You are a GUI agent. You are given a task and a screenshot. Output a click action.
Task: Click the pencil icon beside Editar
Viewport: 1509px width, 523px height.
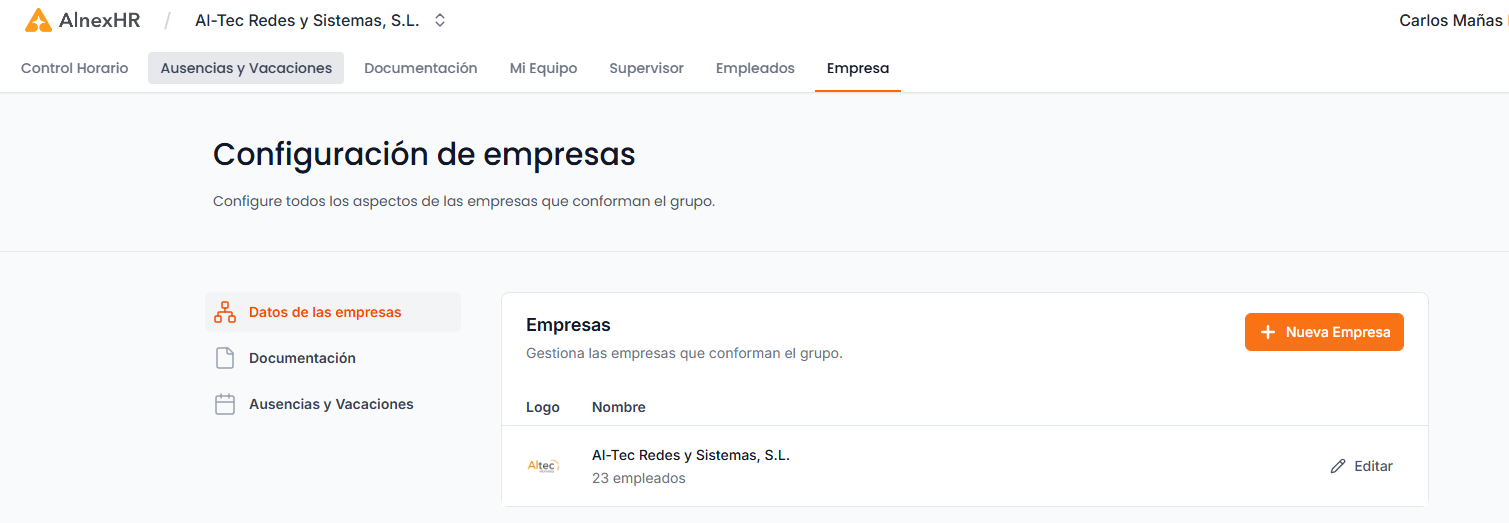[x=1338, y=466]
